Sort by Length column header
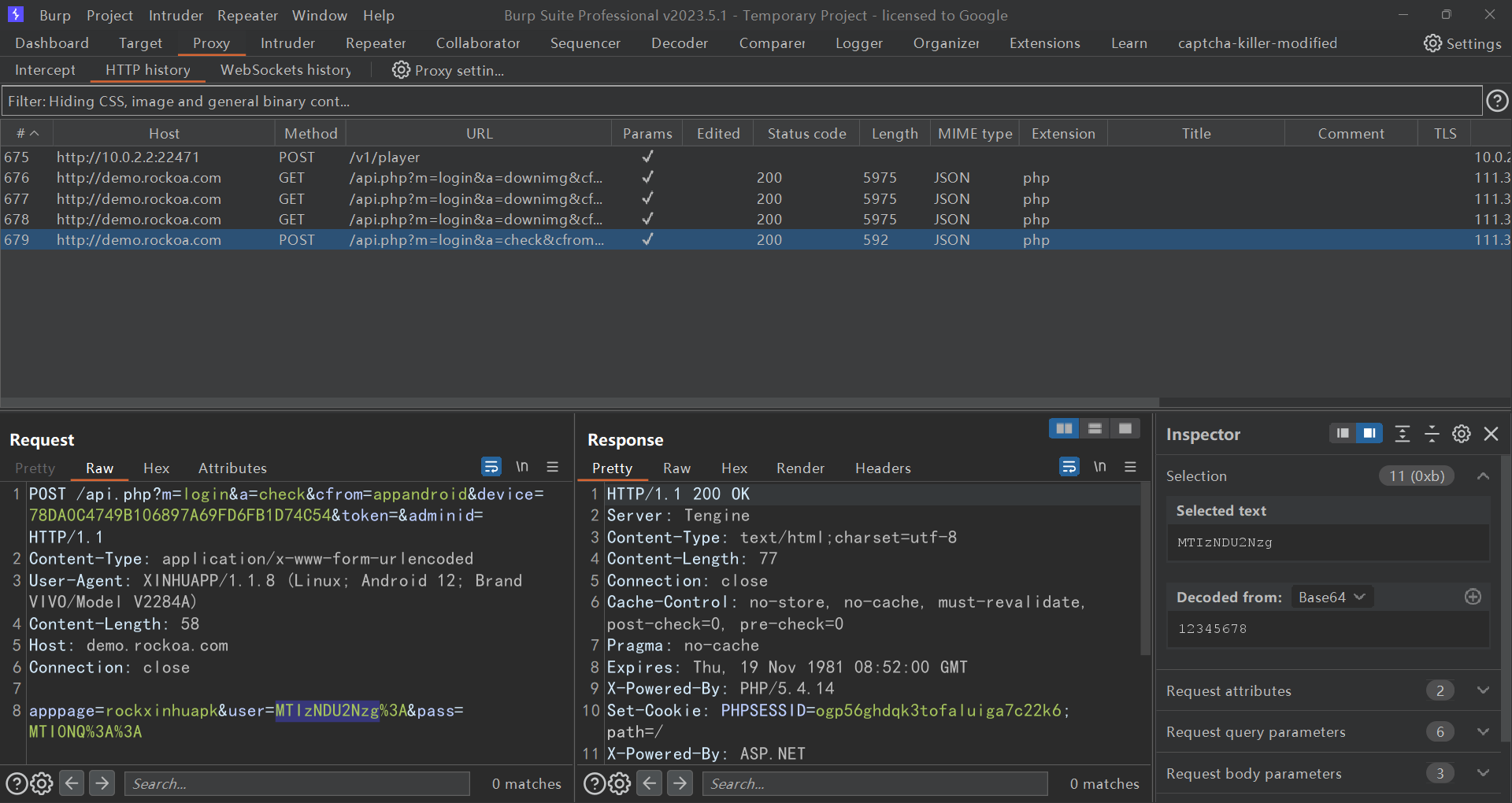 (895, 133)
